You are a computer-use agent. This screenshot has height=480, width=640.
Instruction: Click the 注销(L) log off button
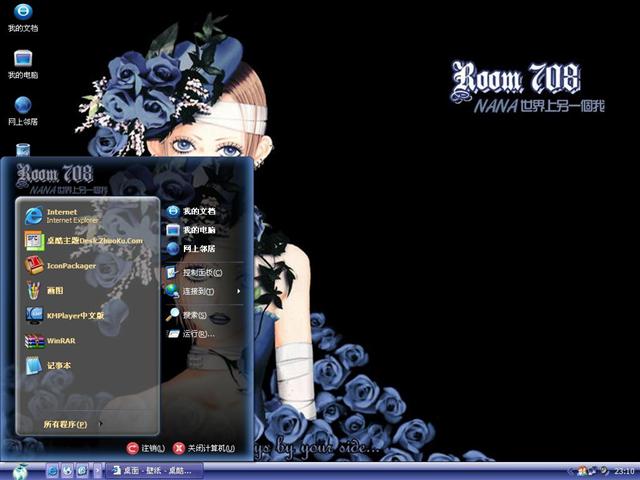pos(146,448)
